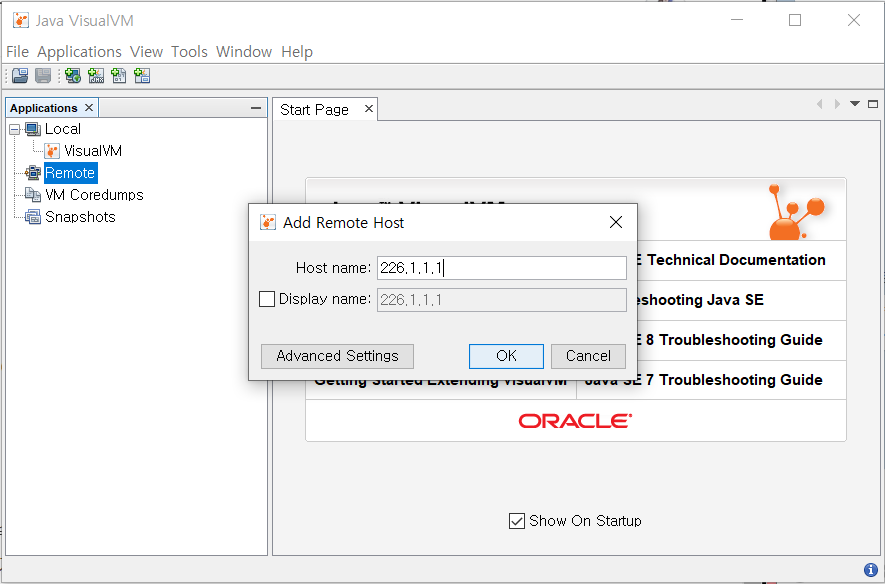Click the Add Application Snapshot toolbar icon
The width and height of the screenshot is (885, 584).
[142, 76]
